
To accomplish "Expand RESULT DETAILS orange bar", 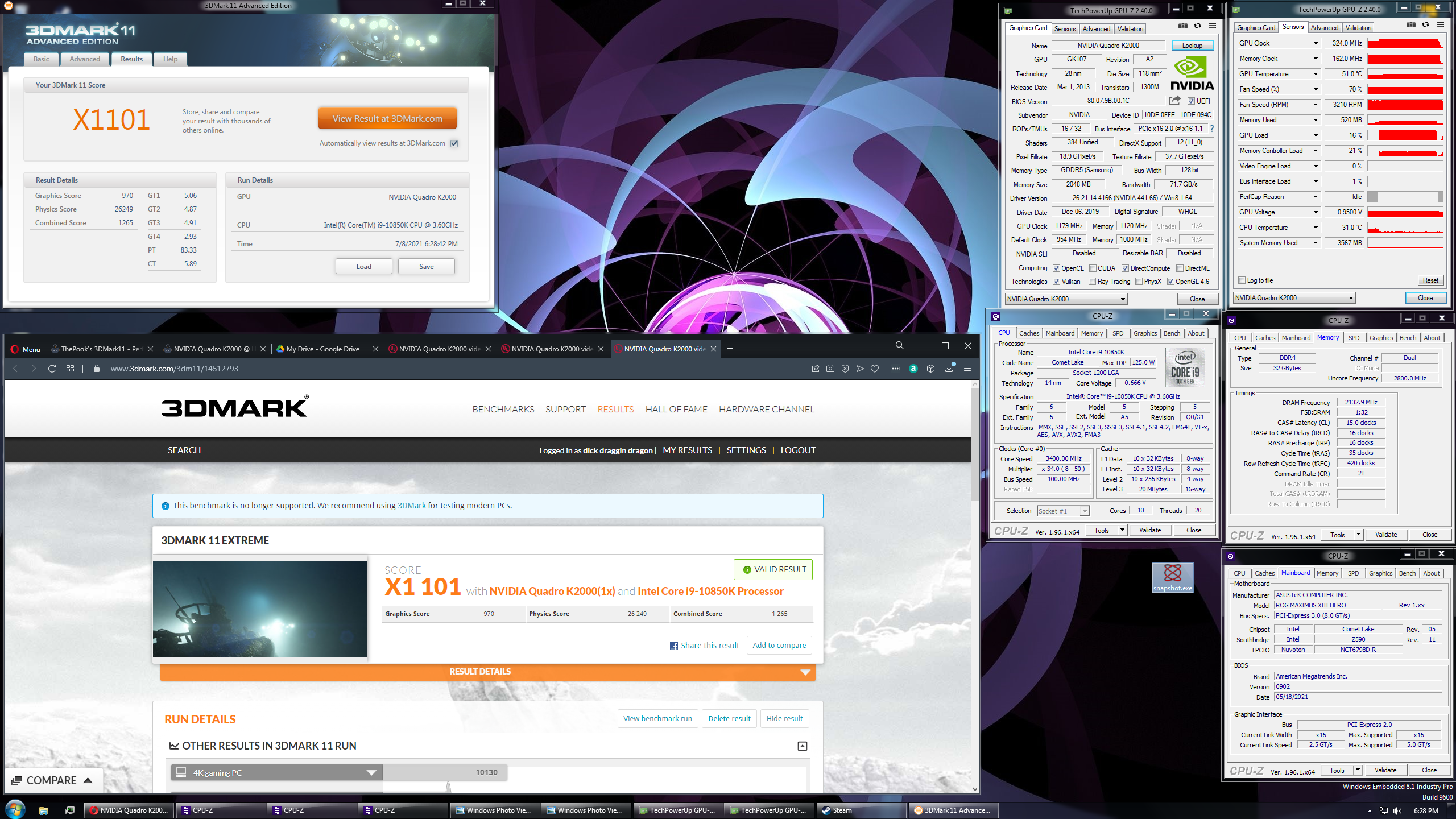I will tap(488, 672).
